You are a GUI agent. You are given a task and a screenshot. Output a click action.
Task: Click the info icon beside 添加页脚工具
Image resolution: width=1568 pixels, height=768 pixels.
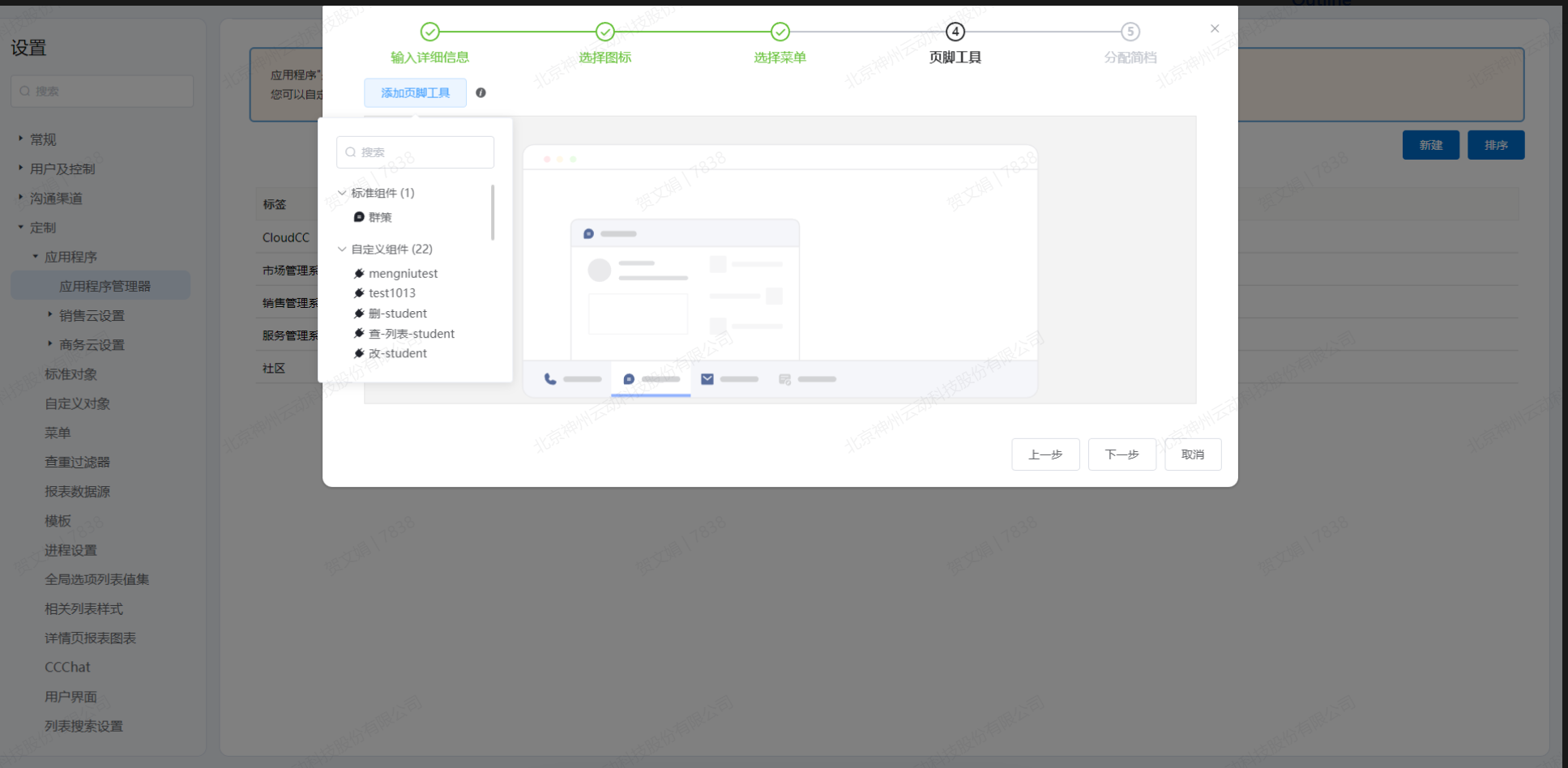pos(481,93)
